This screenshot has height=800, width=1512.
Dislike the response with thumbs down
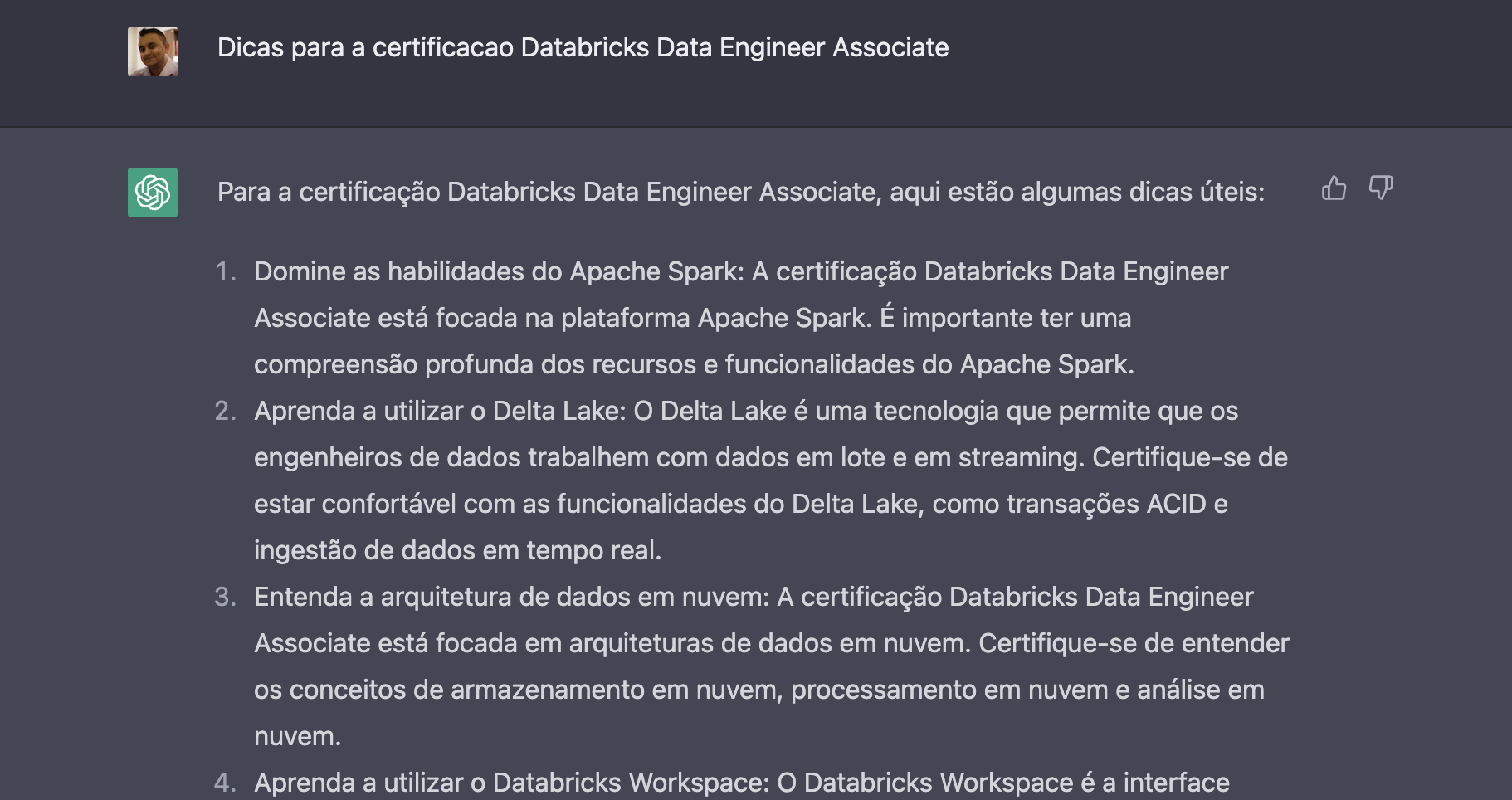click(x=1381, y=188)
